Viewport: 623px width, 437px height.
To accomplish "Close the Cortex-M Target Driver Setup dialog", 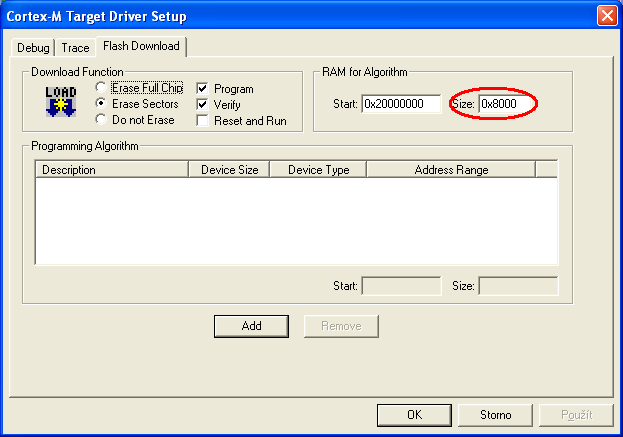I will pos(607,16).
